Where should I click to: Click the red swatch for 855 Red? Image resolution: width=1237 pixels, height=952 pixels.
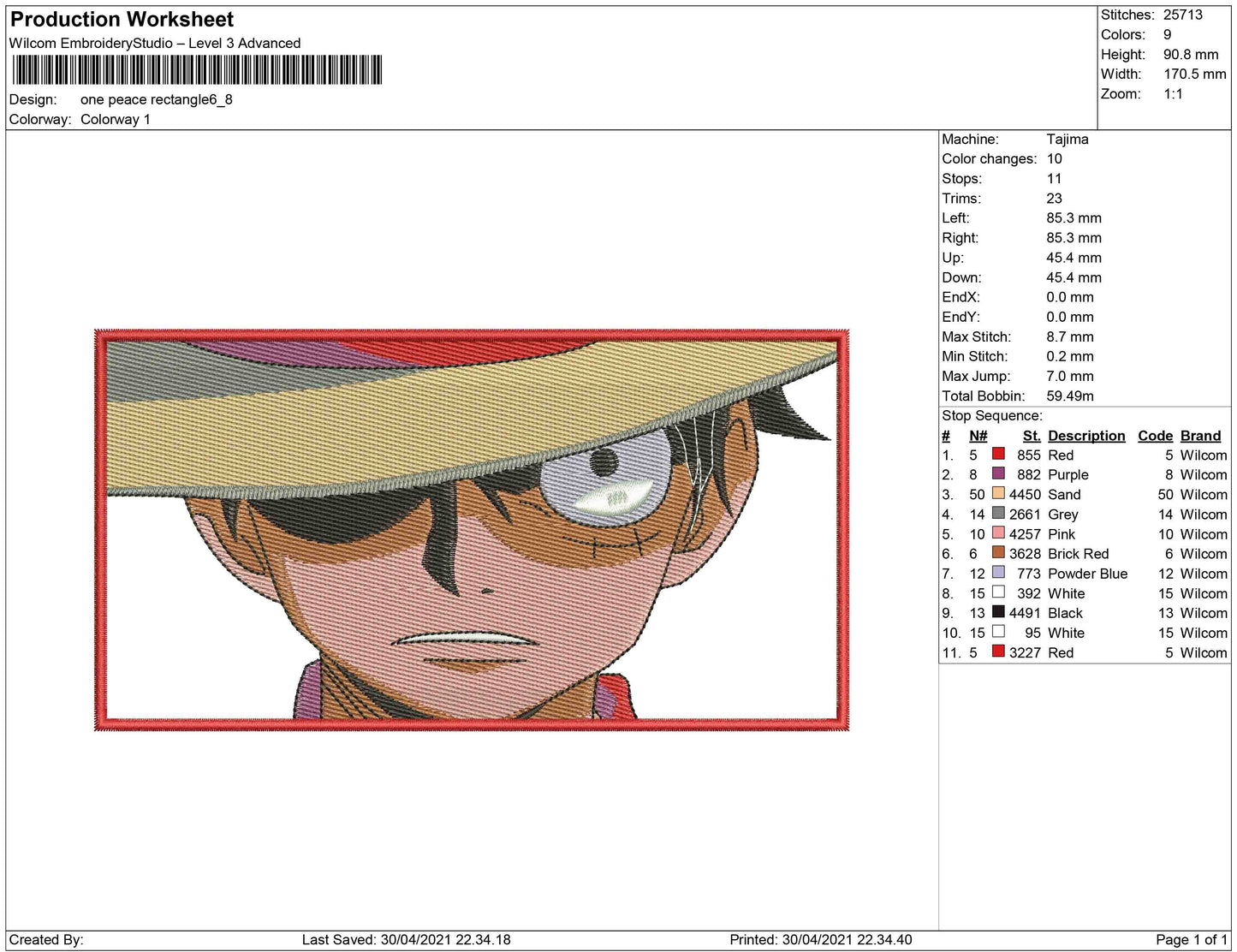pos(998,454)
